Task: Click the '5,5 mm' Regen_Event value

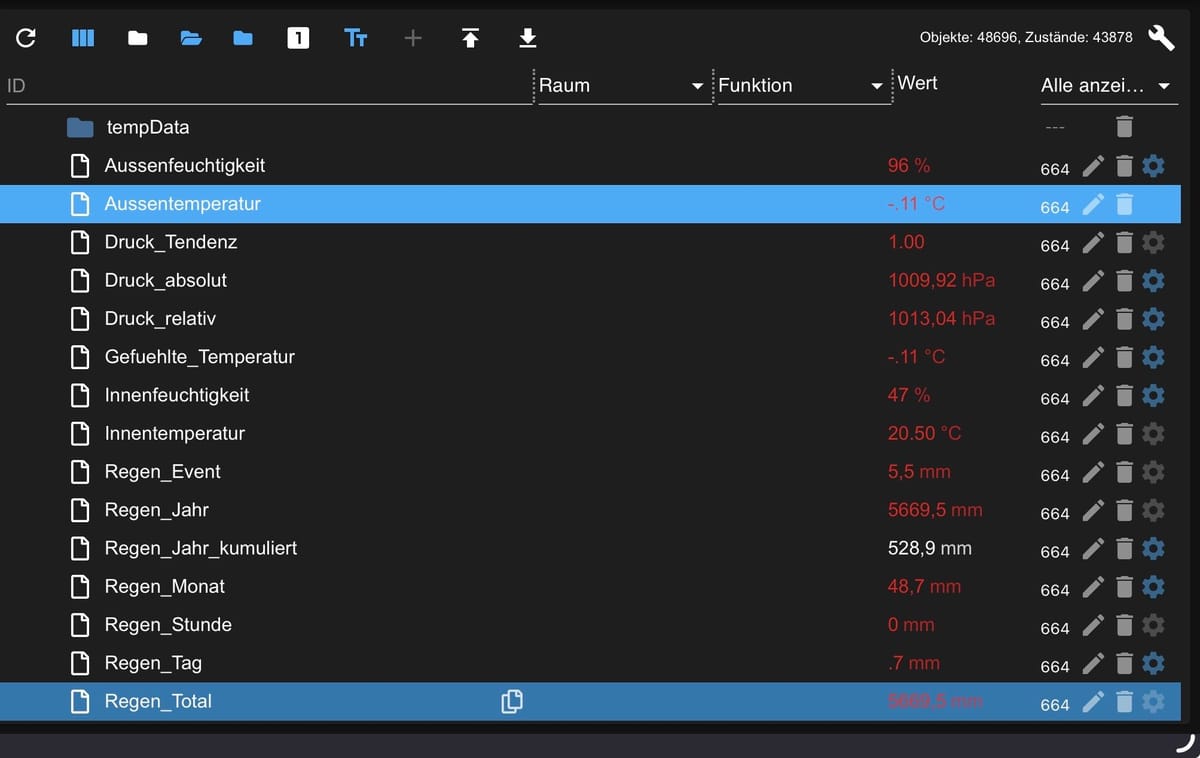Action: (x=919, y=472)
